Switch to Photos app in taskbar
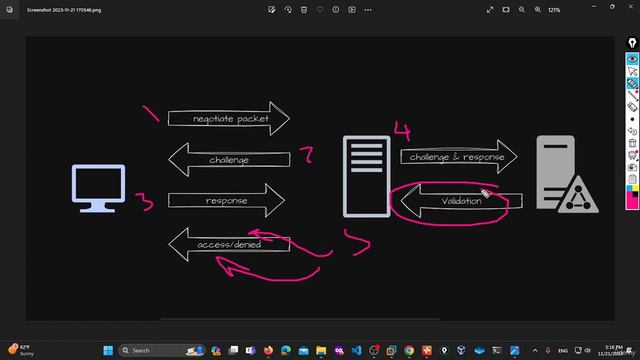640x360 pixels. pyautogui.click(x=514, y=350)
